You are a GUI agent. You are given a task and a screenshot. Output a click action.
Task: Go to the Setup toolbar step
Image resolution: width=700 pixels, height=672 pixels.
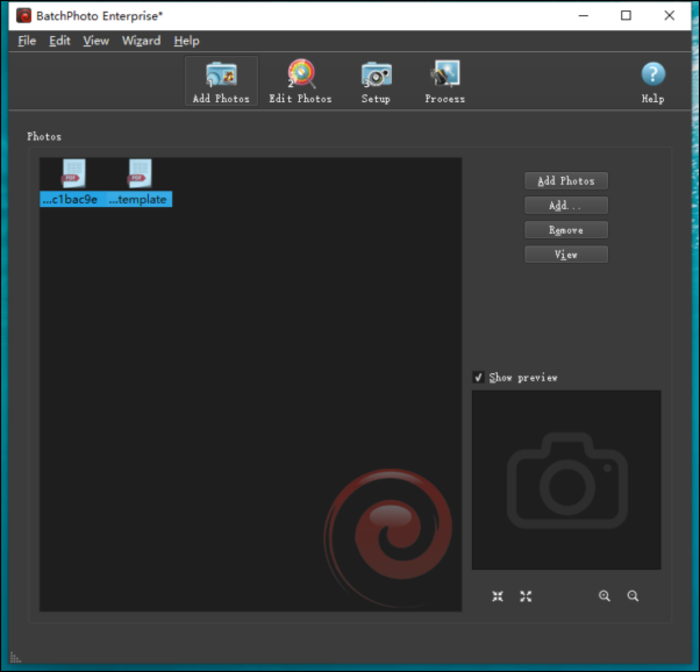point(375,81)
